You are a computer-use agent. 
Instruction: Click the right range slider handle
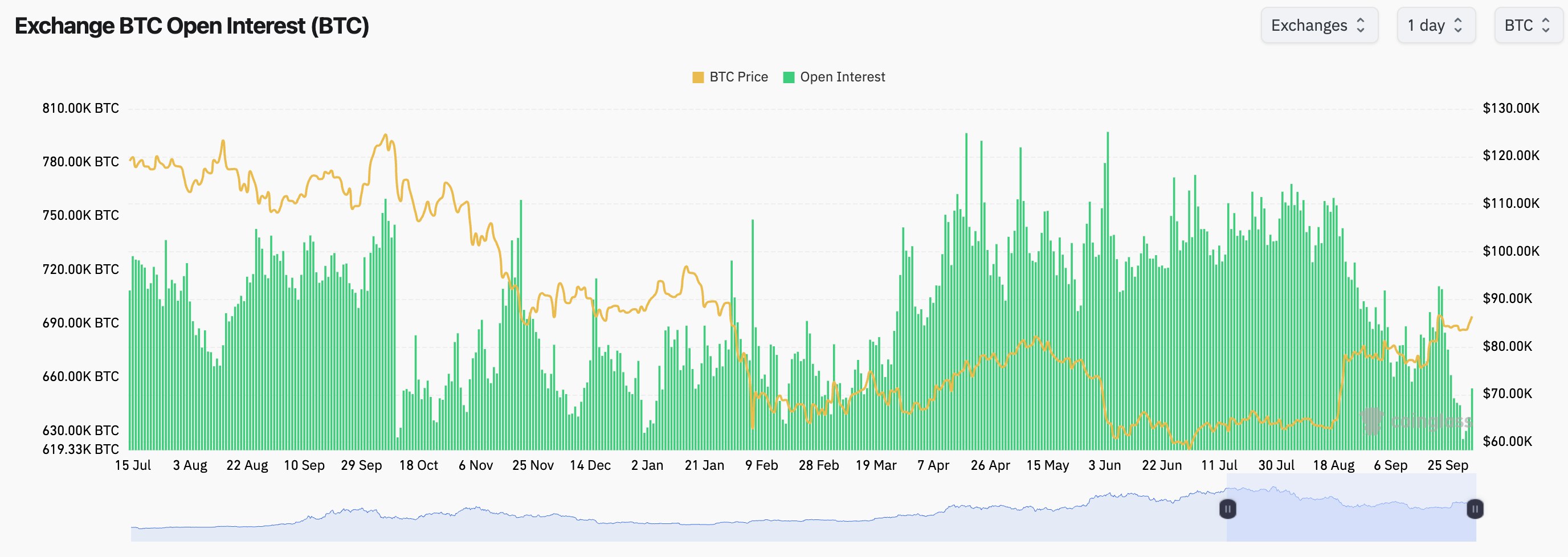[1475, 508]
